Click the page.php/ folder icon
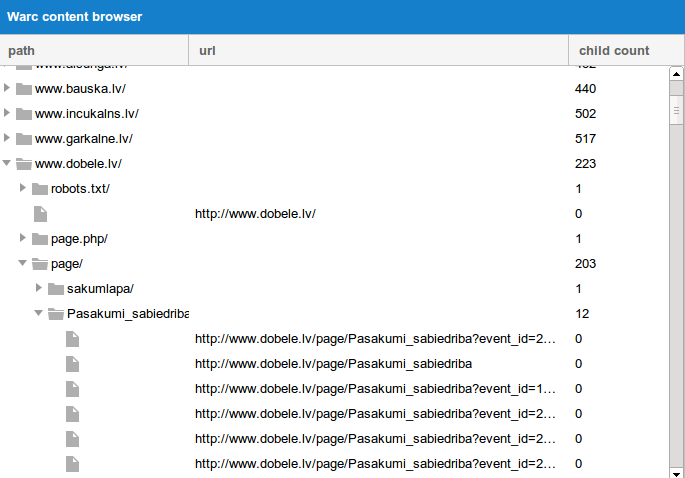Screen dimensions: 685x478 (x=40, y=239)
